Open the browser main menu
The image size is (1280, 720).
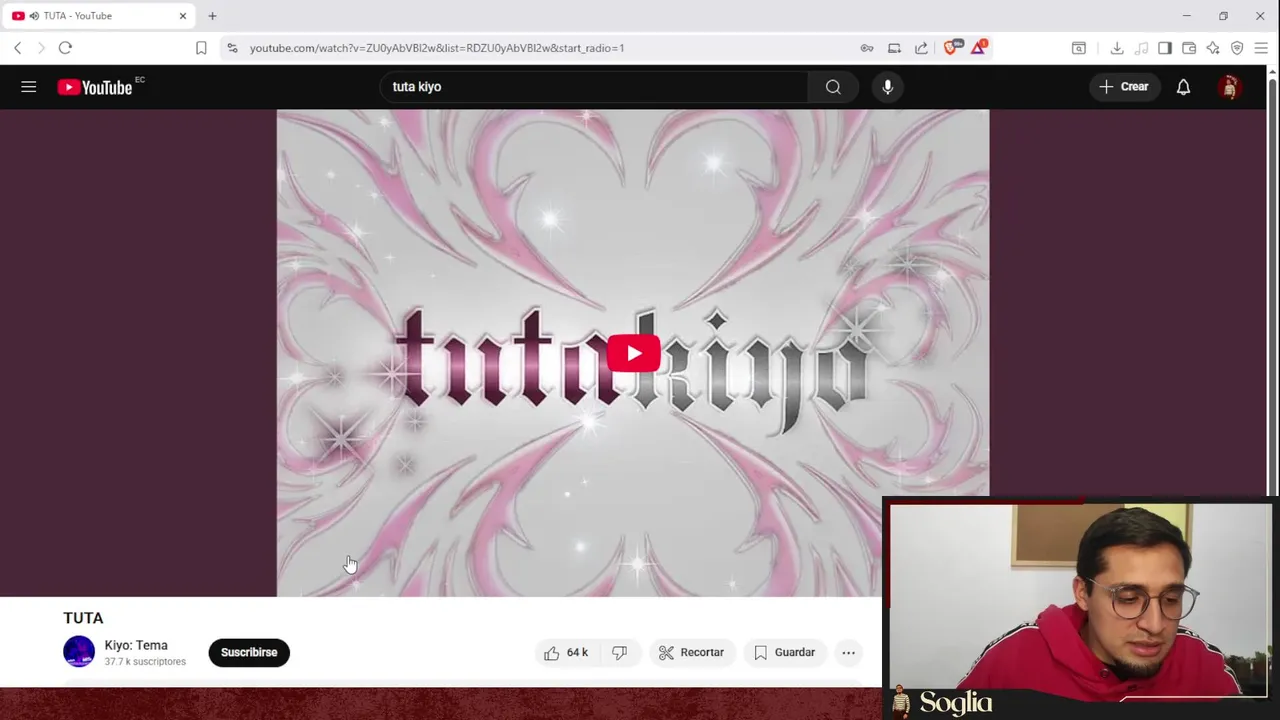click(x=1261, y=48)
